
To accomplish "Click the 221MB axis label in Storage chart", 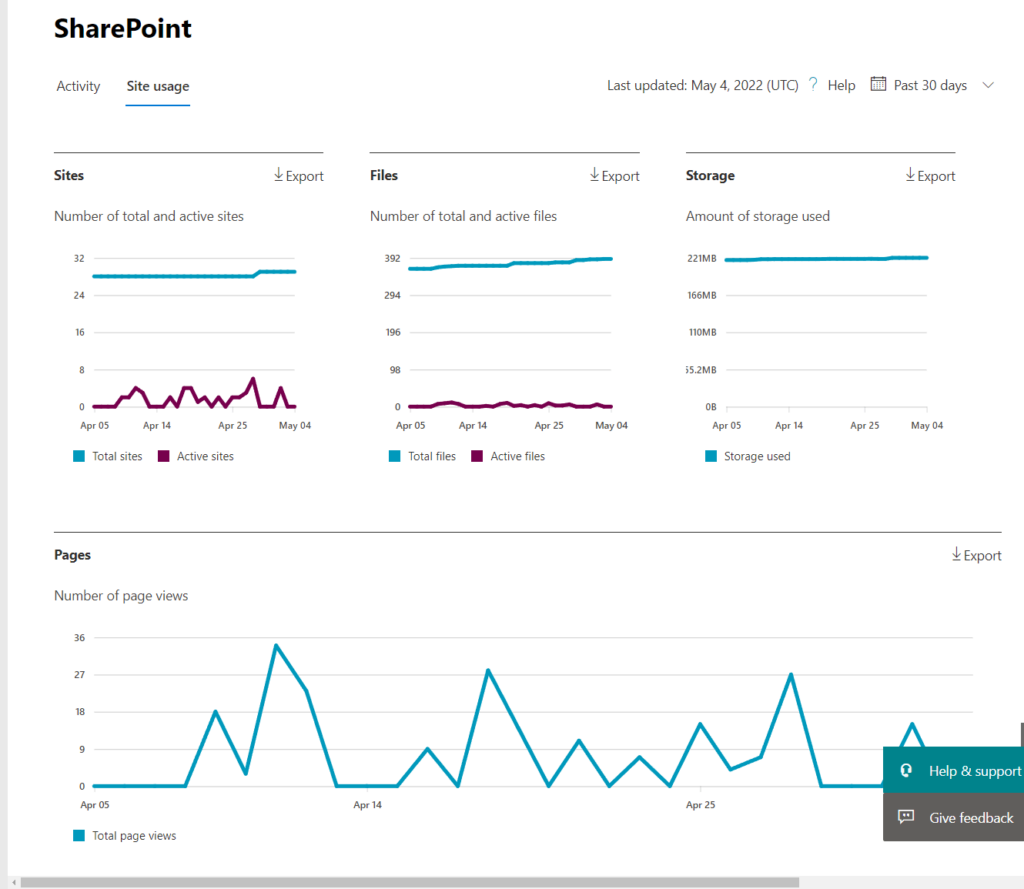I will pos(701,259).
